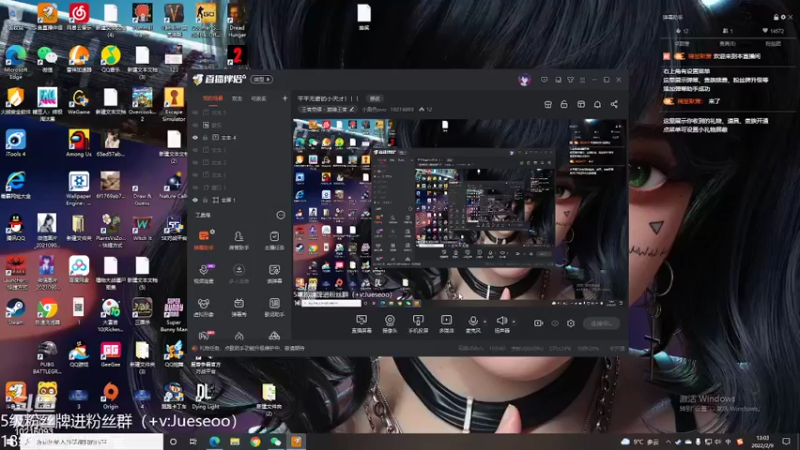Toggle visibility of the 文本 1 source
This screenshot has height=450, width=800.
[x=195, y=175]
